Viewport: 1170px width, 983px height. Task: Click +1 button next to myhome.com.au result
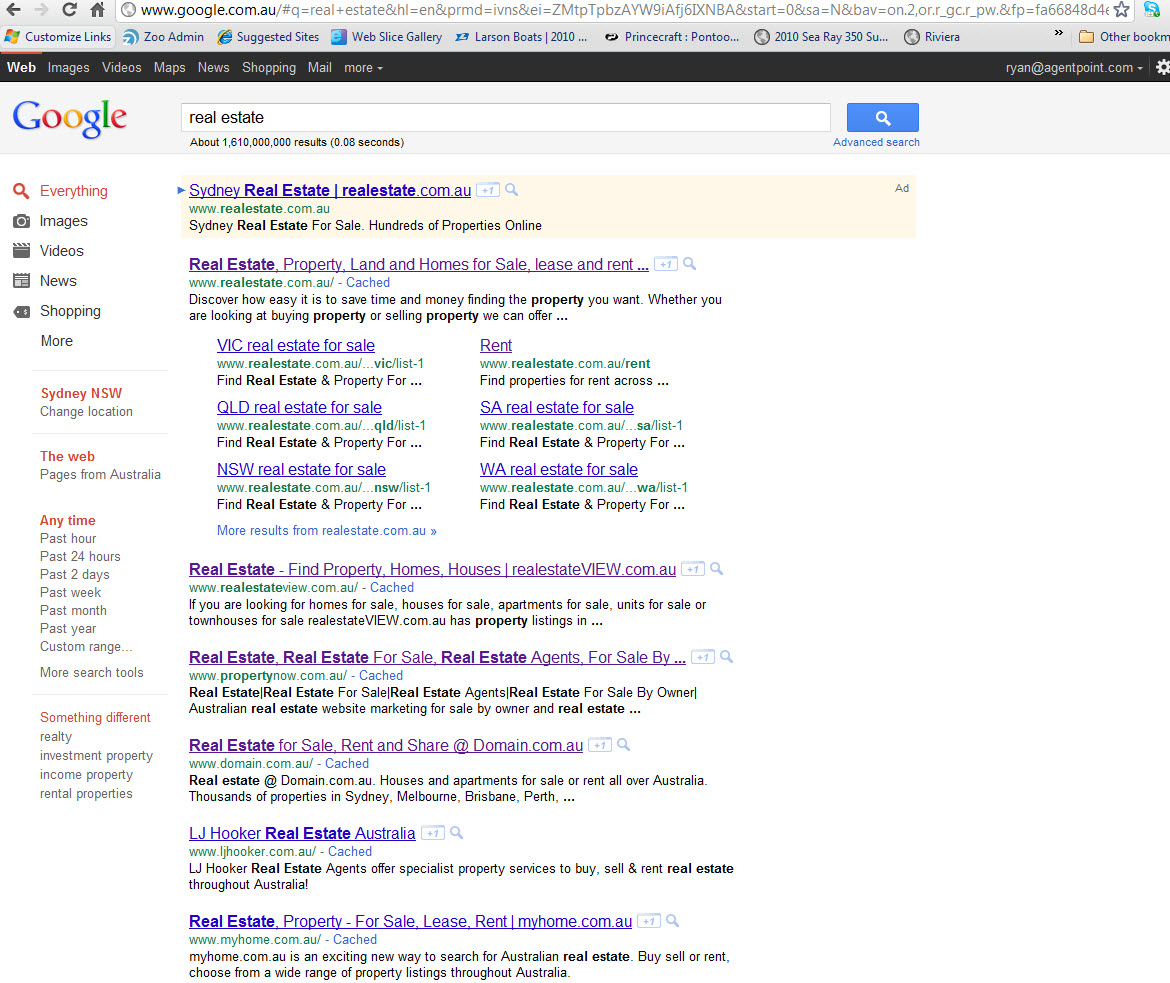coord(649,921)
